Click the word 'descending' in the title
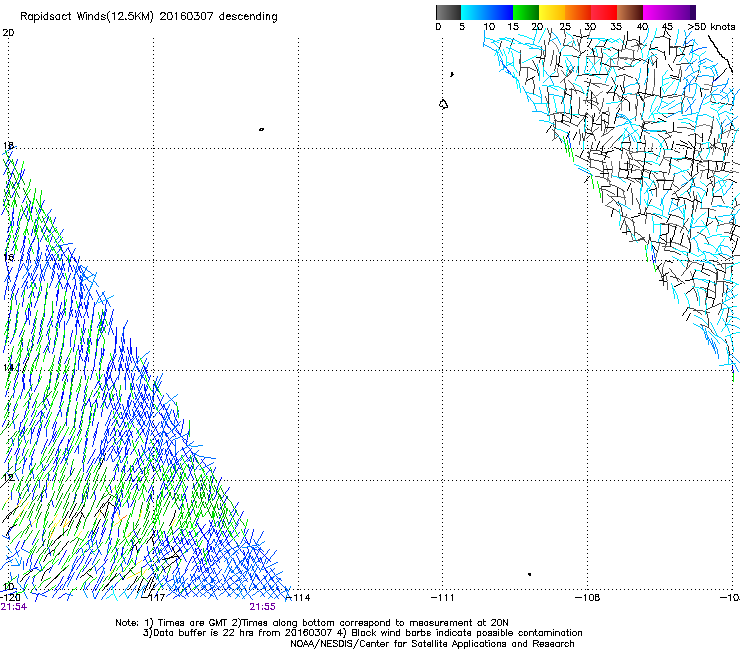 coord(248,17)
